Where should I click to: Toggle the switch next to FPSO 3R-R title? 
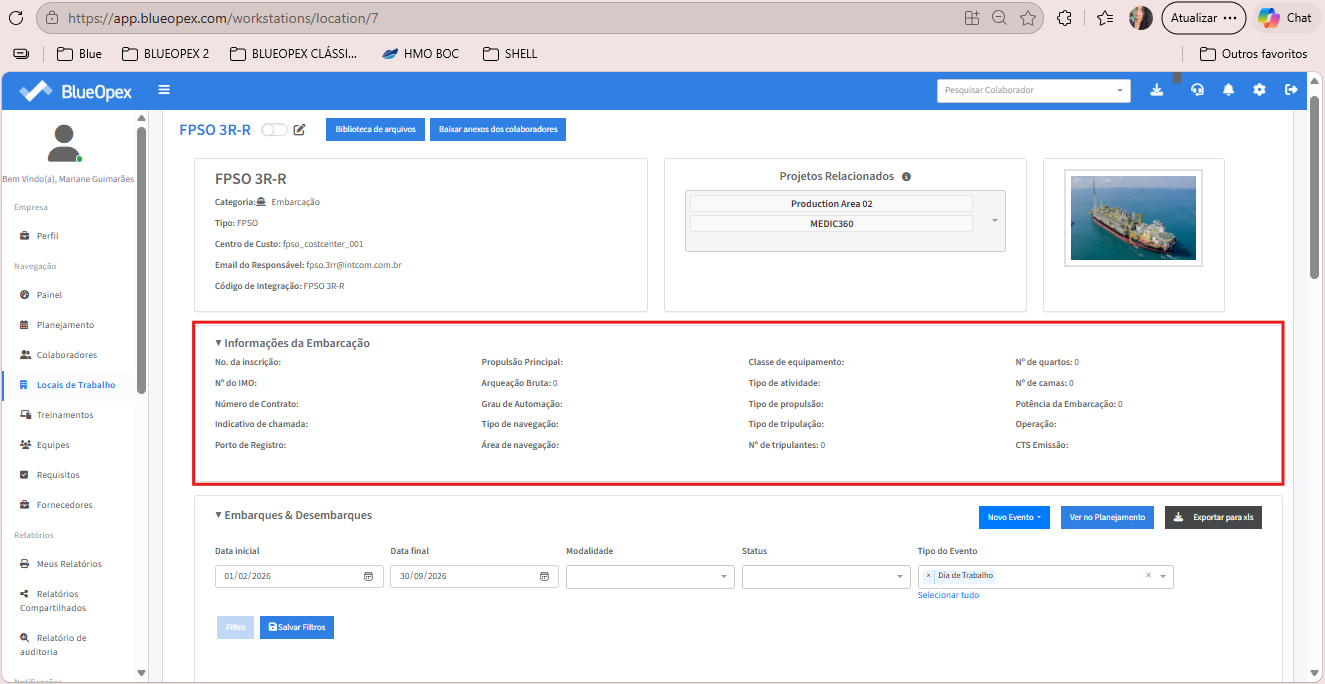point(274,130)
